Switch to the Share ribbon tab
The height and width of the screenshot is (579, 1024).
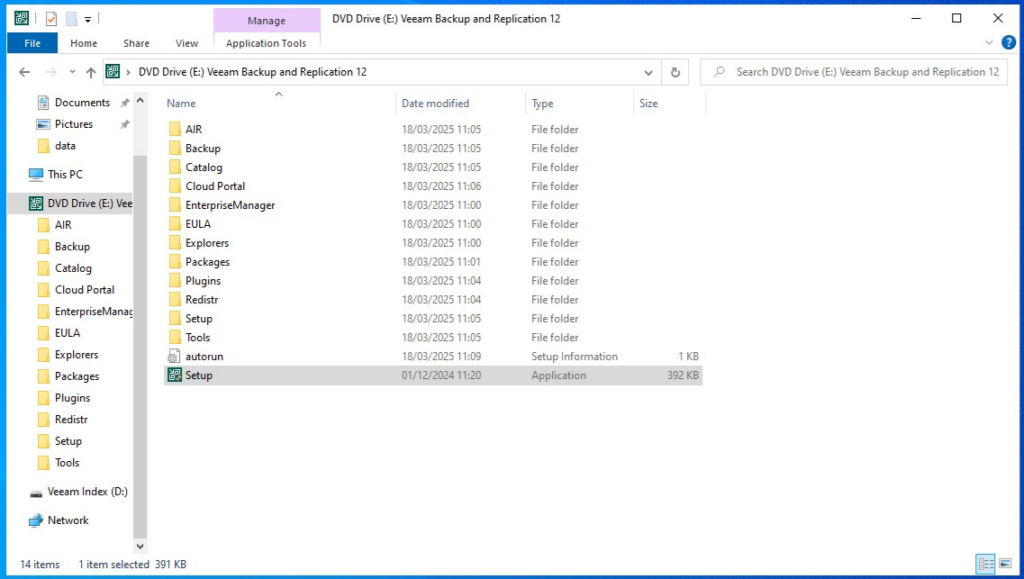136,43
